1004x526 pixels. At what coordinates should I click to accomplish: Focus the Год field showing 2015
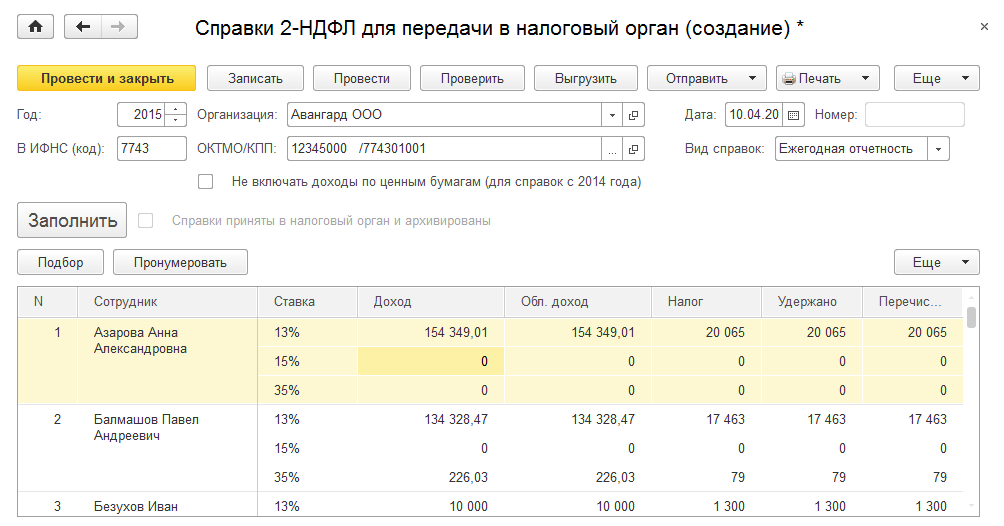[142, 115]
